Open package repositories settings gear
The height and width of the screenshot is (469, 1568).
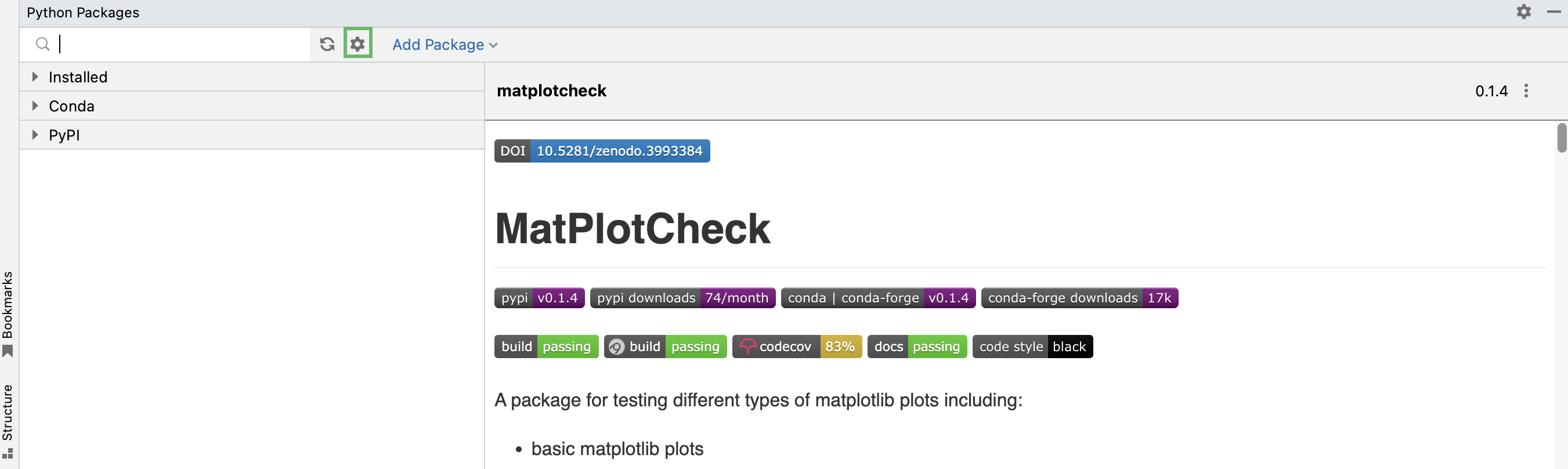(358, 44)
